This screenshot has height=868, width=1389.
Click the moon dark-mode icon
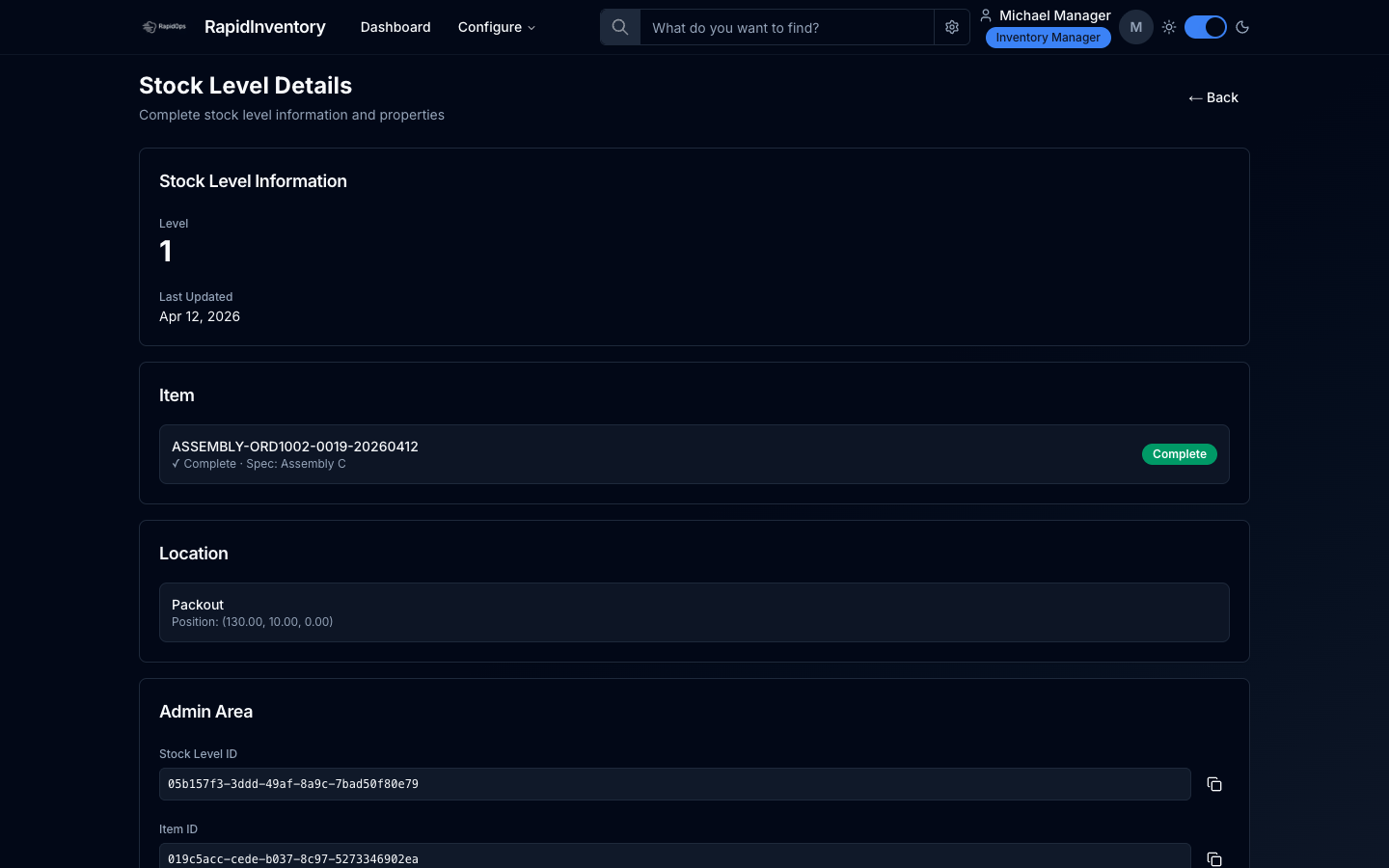tap(1242, 27)
